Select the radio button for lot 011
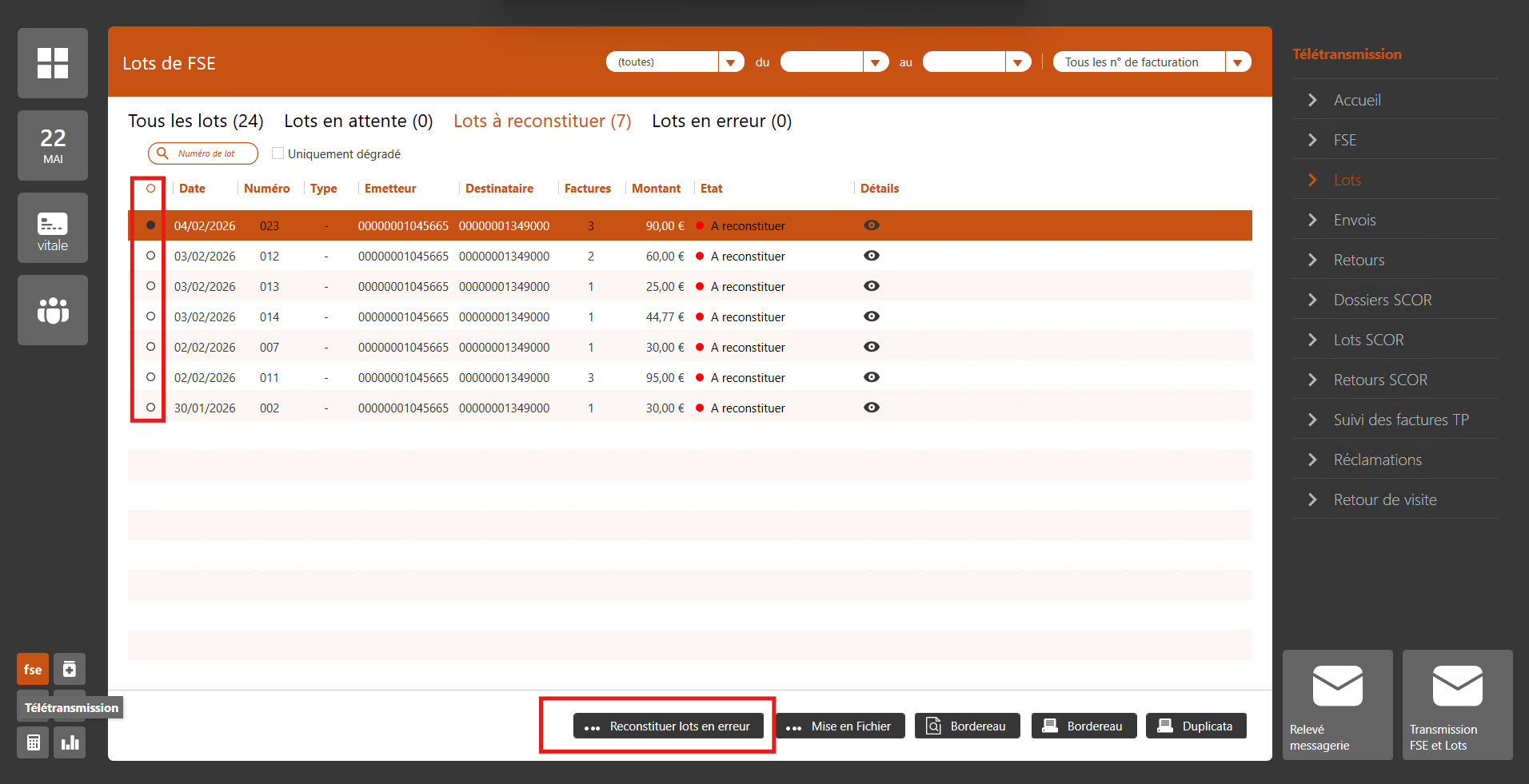 (x=150, y=377)
